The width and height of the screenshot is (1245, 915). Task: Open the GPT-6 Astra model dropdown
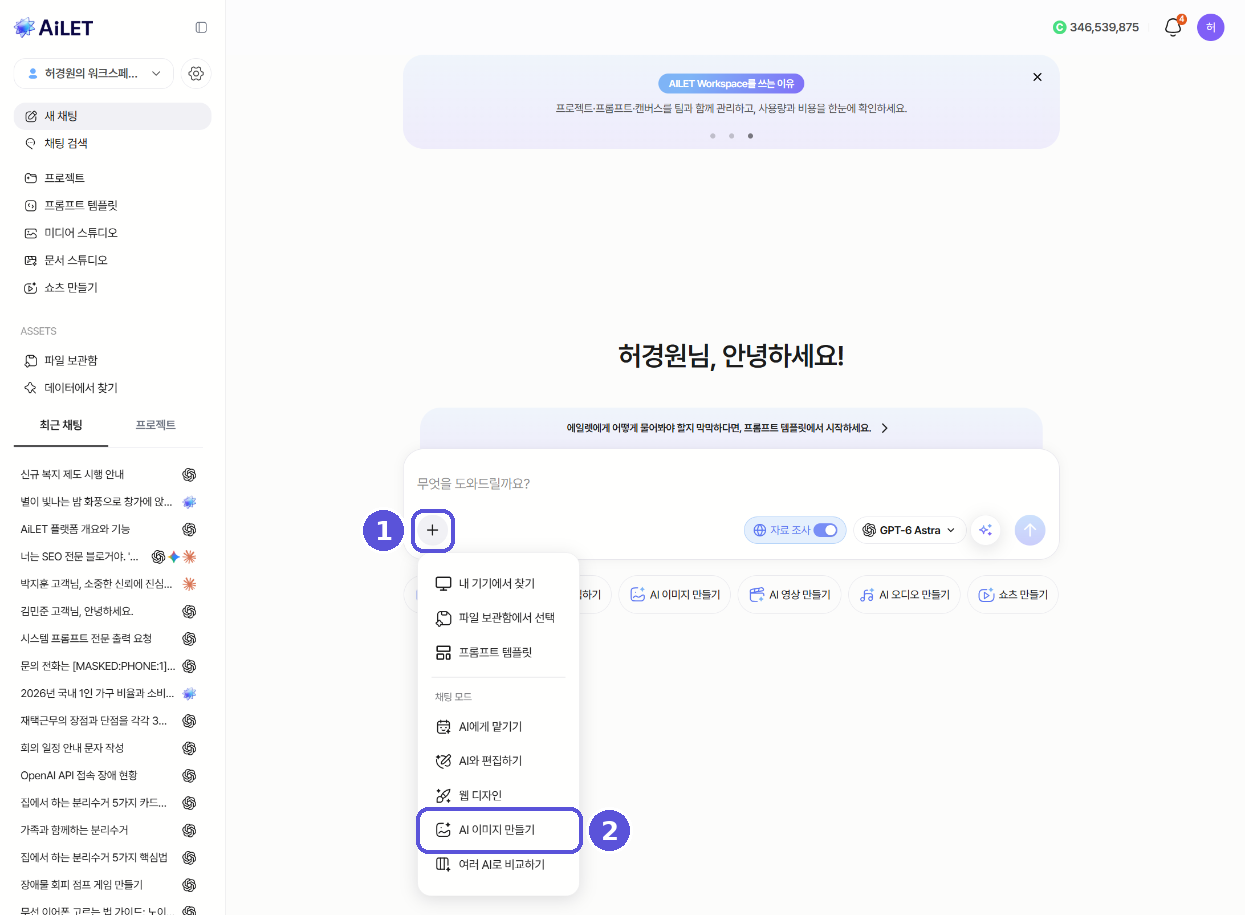909,530
